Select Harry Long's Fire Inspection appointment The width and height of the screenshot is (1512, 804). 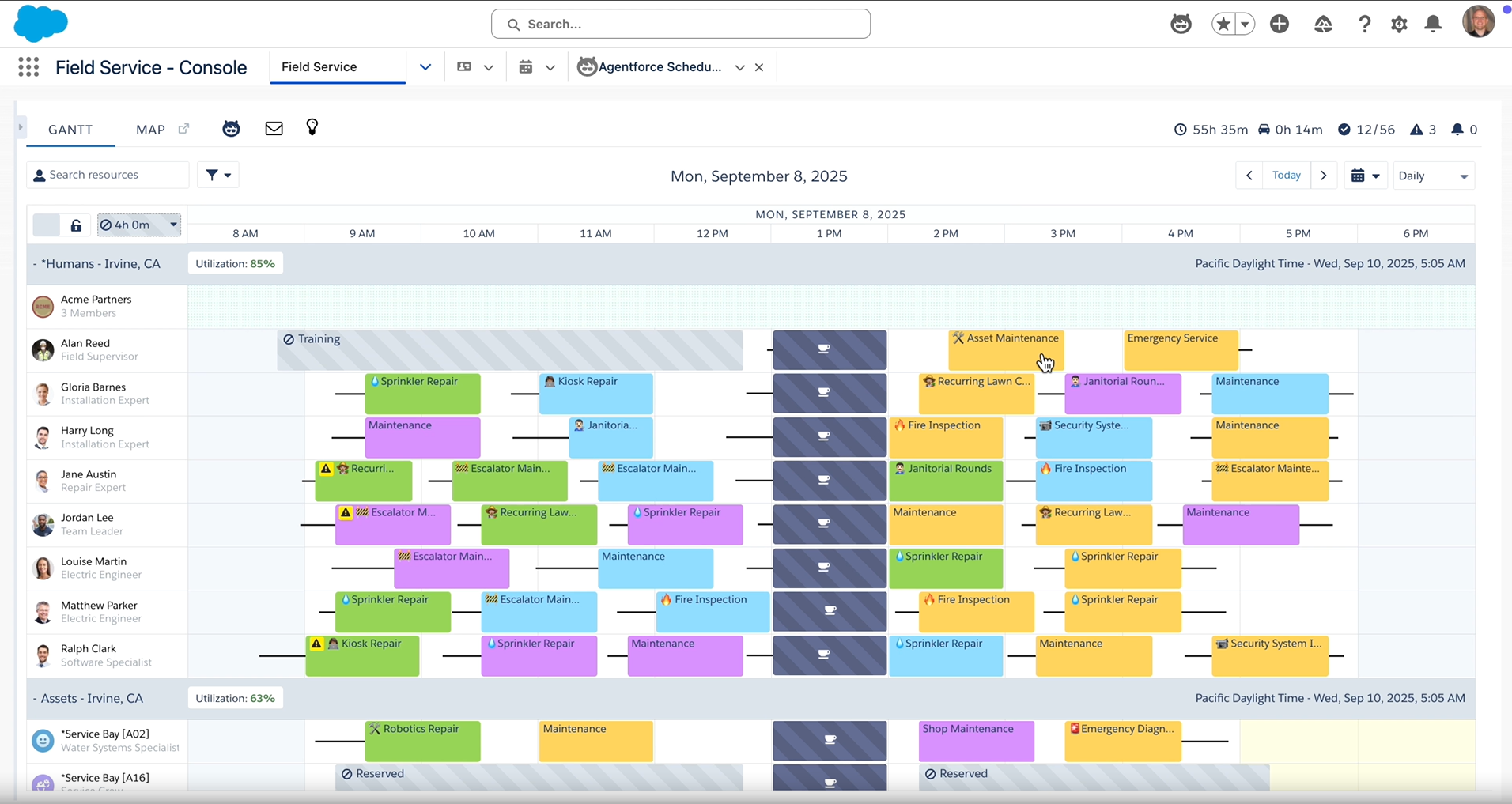click(x=946, y=437)
